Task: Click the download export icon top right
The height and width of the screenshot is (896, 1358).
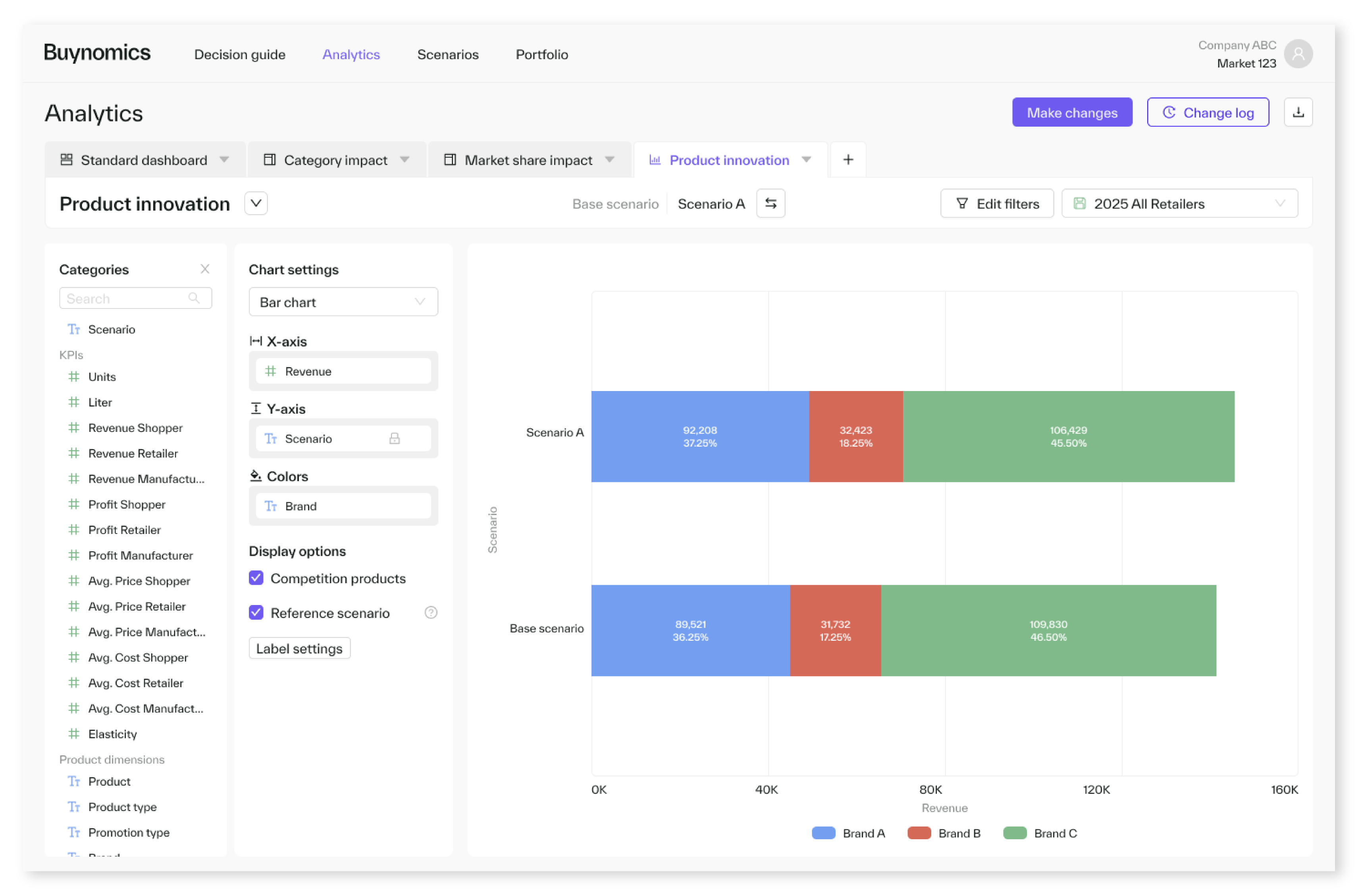Action: coord(1298,112)
